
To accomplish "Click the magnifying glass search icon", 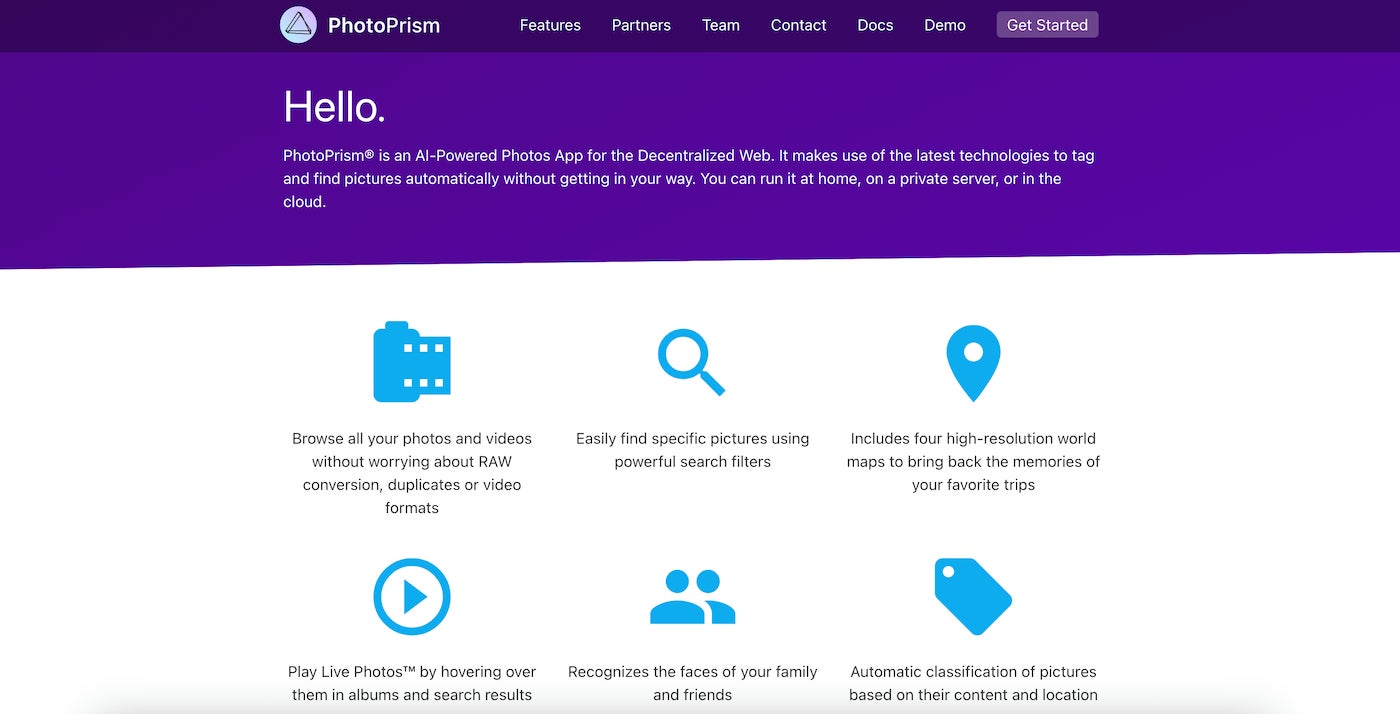I will click(691, 362).
